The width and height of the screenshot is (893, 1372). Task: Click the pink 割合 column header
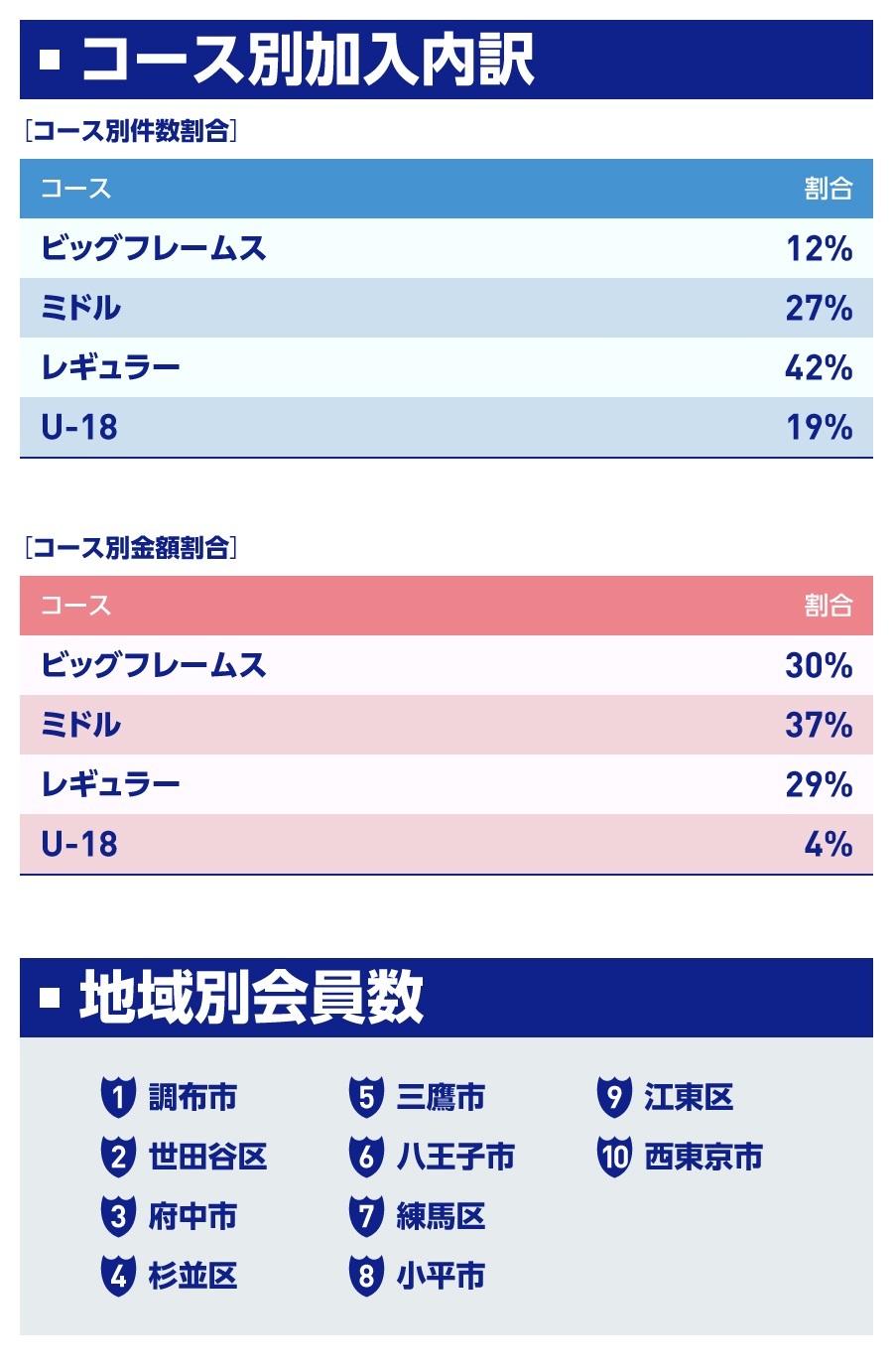pyautogui.click(x=828, y=606)
